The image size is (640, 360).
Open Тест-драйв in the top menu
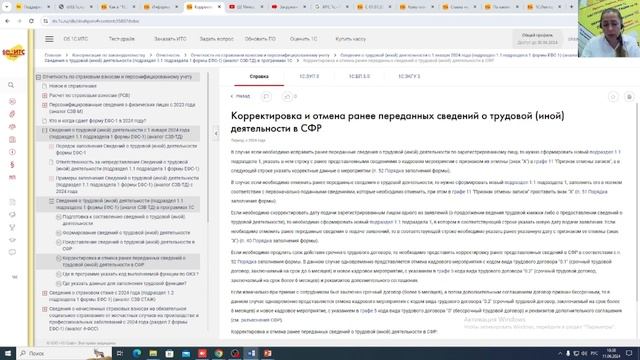pos(122,39)
